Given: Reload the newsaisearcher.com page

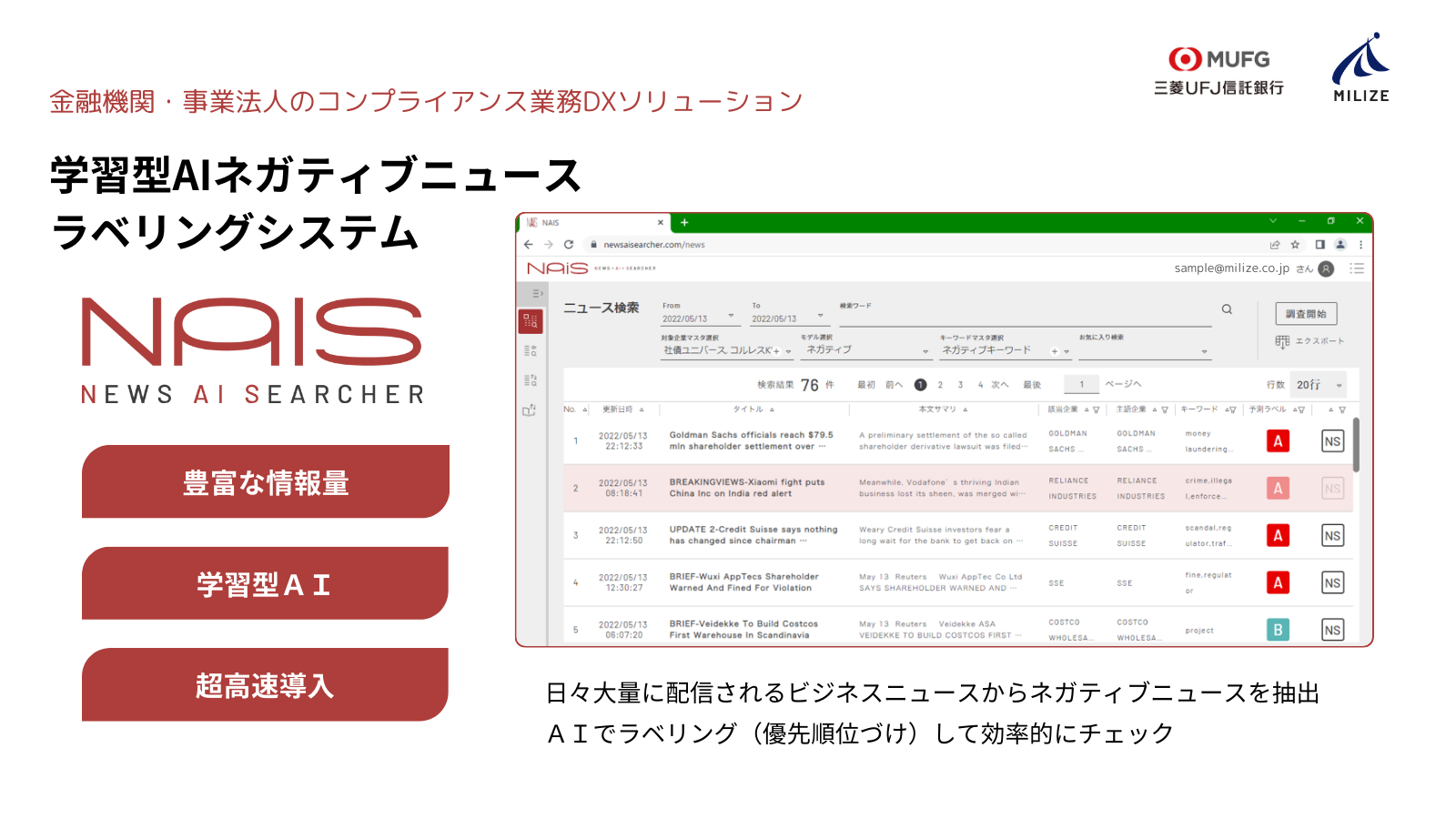Looking at the screenshot, I should 569,245.
